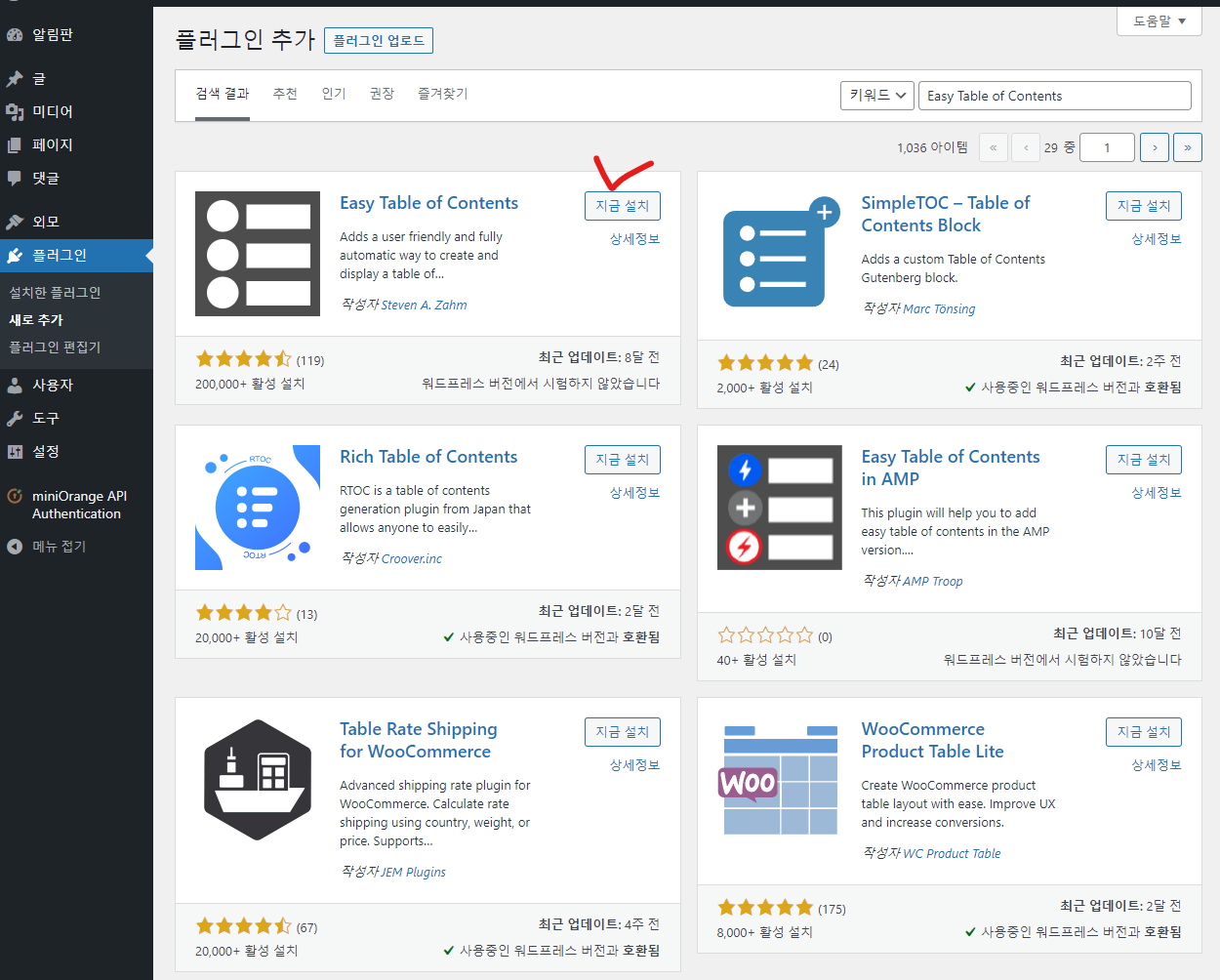The height and width of the screenshot is (980, 1220).
Task: Go to next results page arrow
Action: (1155, 147)
